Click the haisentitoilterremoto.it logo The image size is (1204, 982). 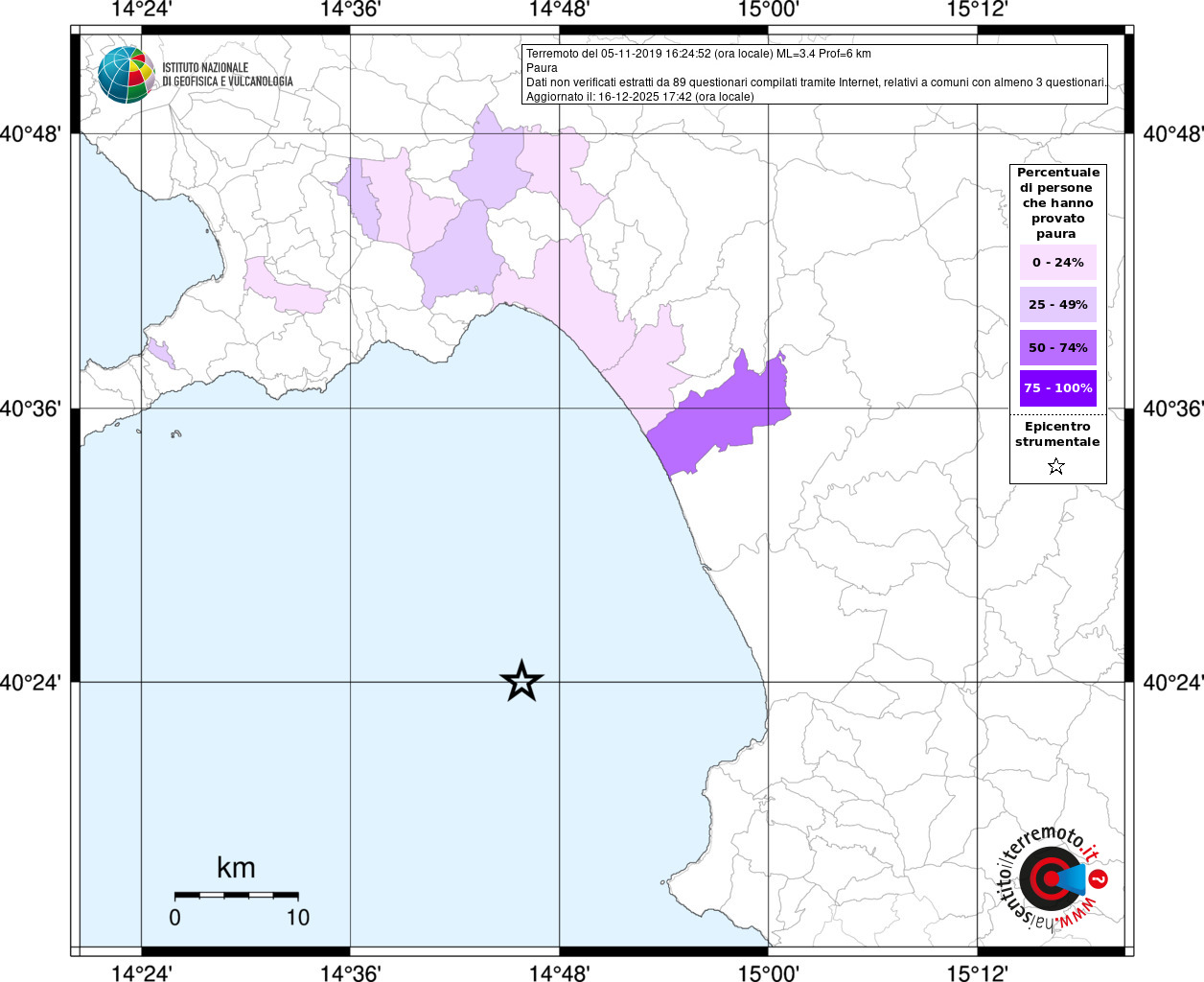tap(1053, 878)
